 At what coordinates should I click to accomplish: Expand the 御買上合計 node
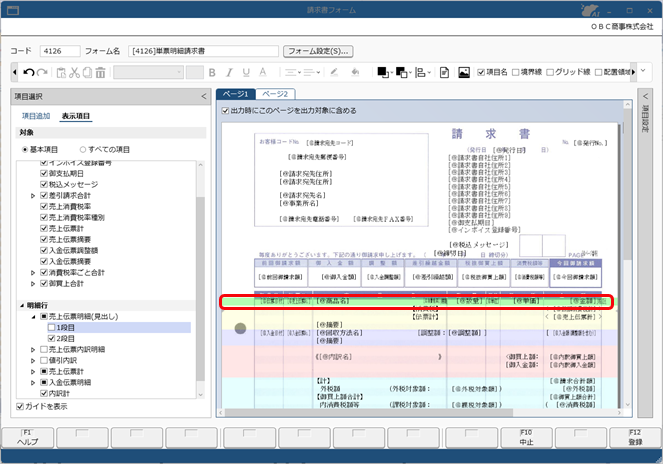point(33,284)
